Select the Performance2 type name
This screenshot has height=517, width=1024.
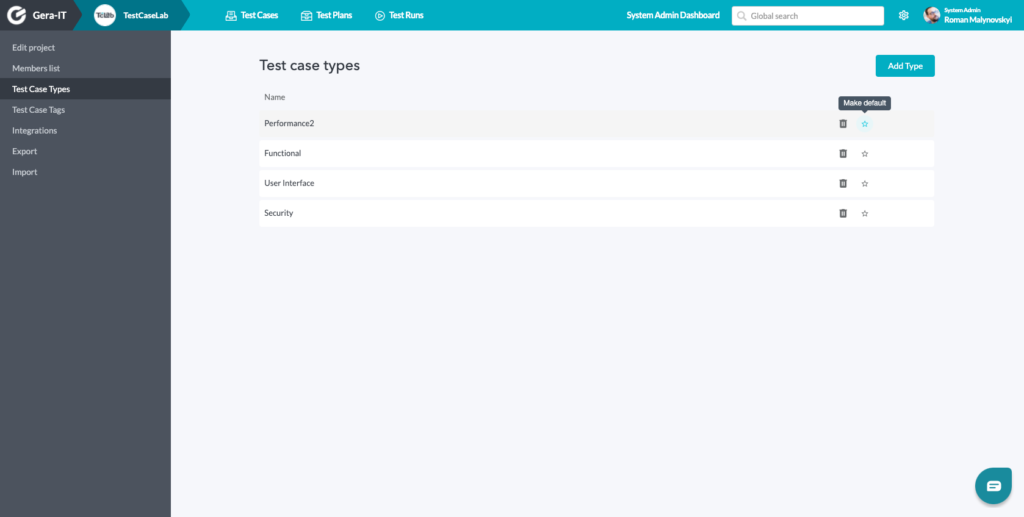[289, 123]
